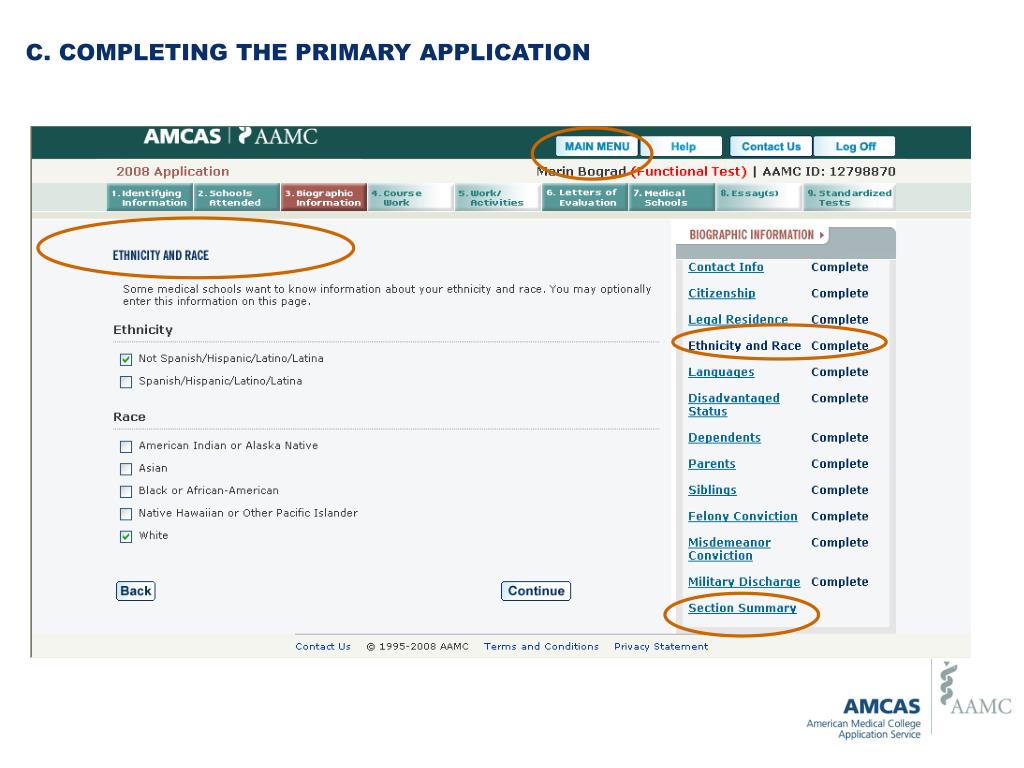
Task: Select the Biographic Information tab
Action: [323, 197]
